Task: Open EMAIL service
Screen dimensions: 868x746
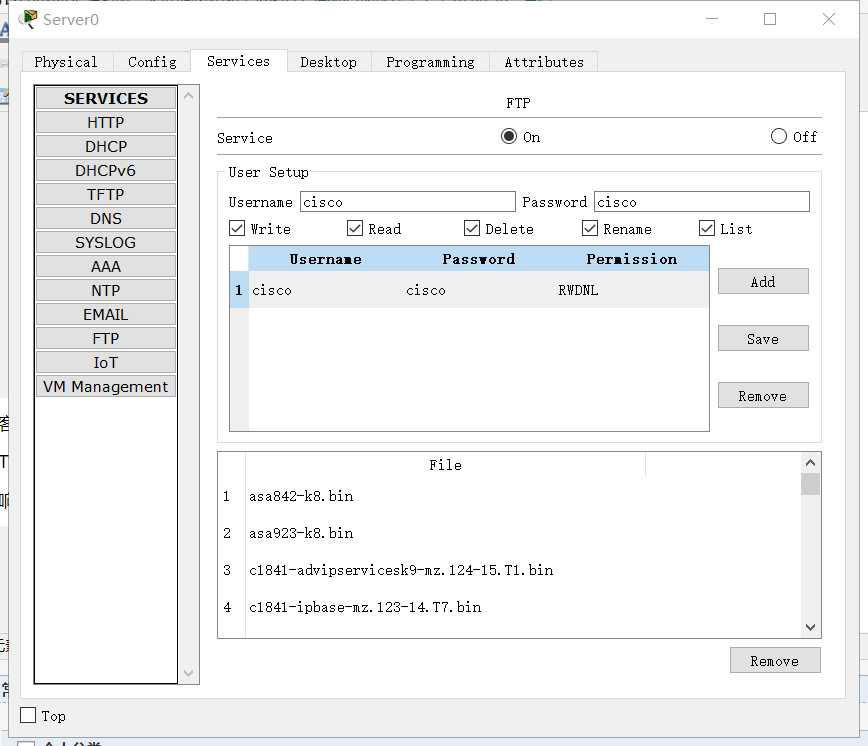Action: click(x=106, y=314)
